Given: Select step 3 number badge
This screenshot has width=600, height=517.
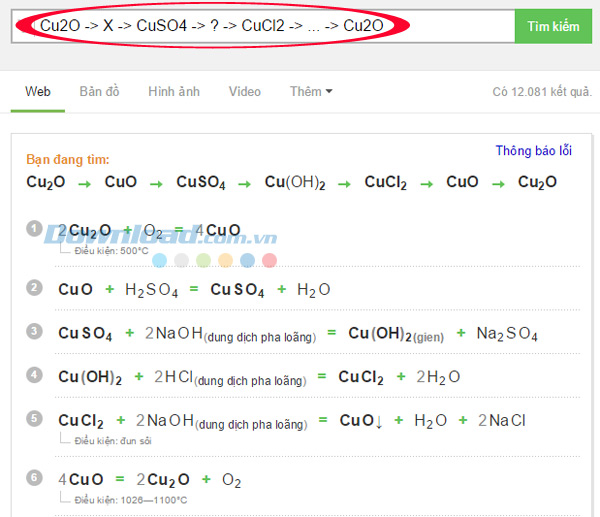Looking at the screenshot, I should coord(34,331).
